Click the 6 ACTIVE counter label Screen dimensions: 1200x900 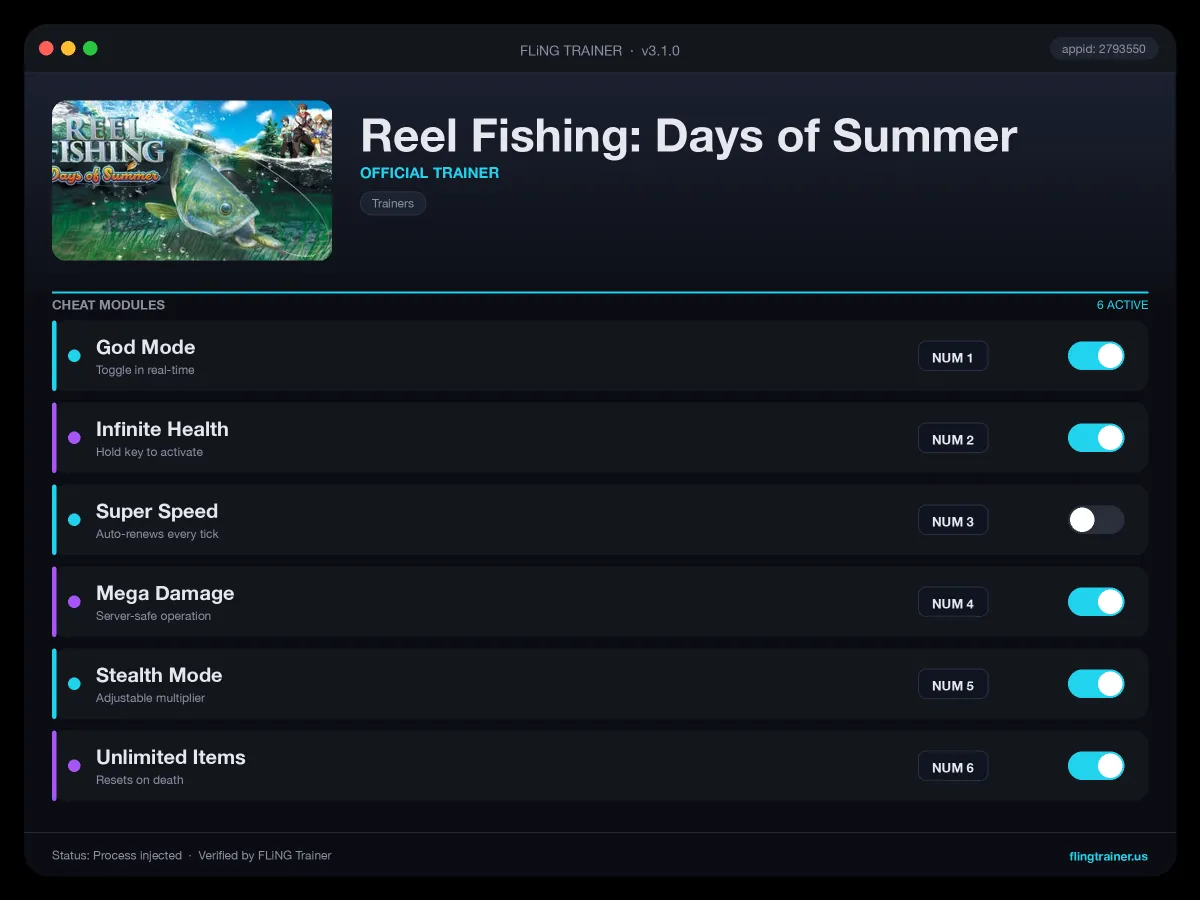pyautogui.click(x=1122, y=305)
